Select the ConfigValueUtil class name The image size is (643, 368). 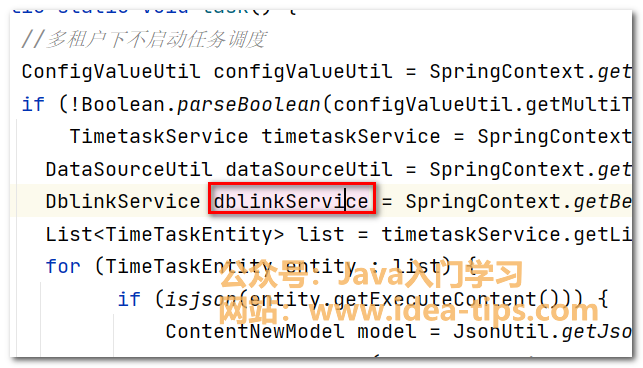(111, 71)
